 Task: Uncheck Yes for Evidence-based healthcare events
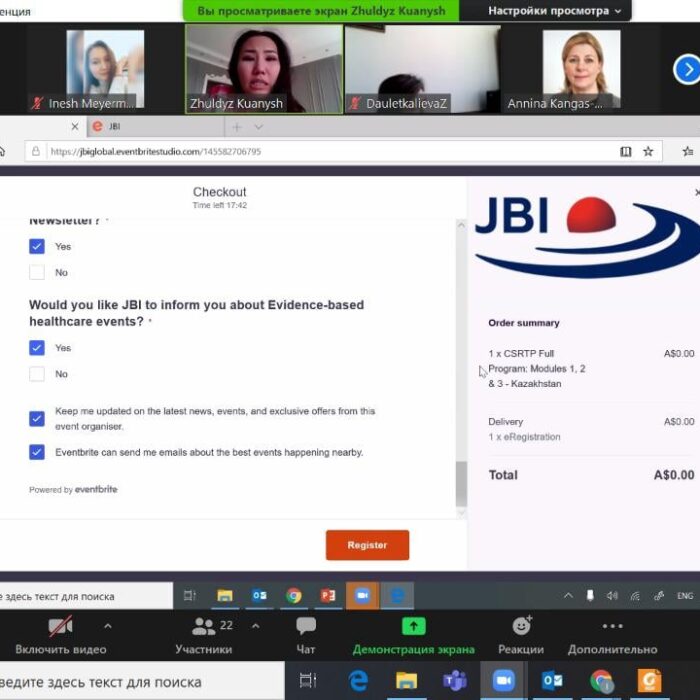coord(37,348)
